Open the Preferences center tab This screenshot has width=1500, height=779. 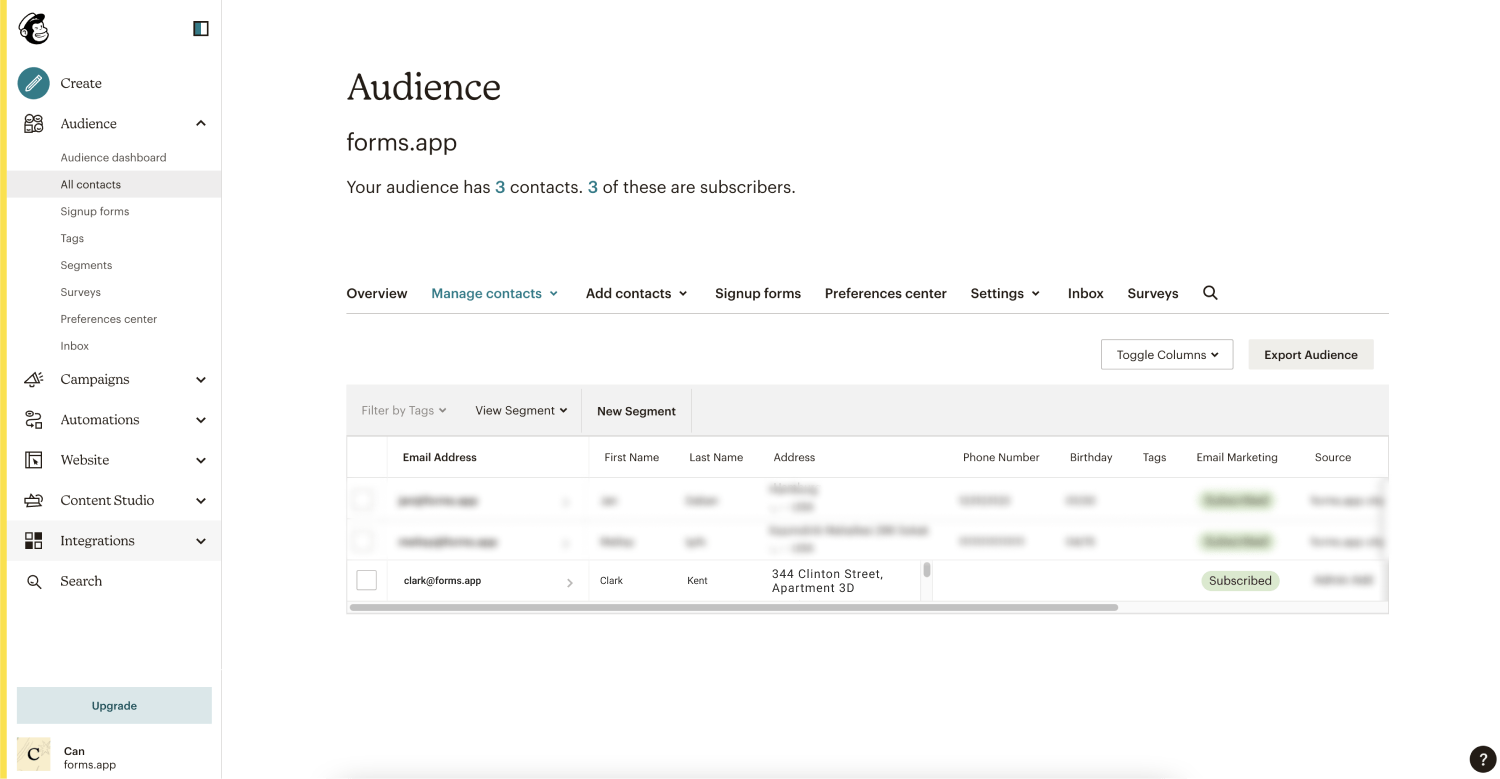[885, 293]
